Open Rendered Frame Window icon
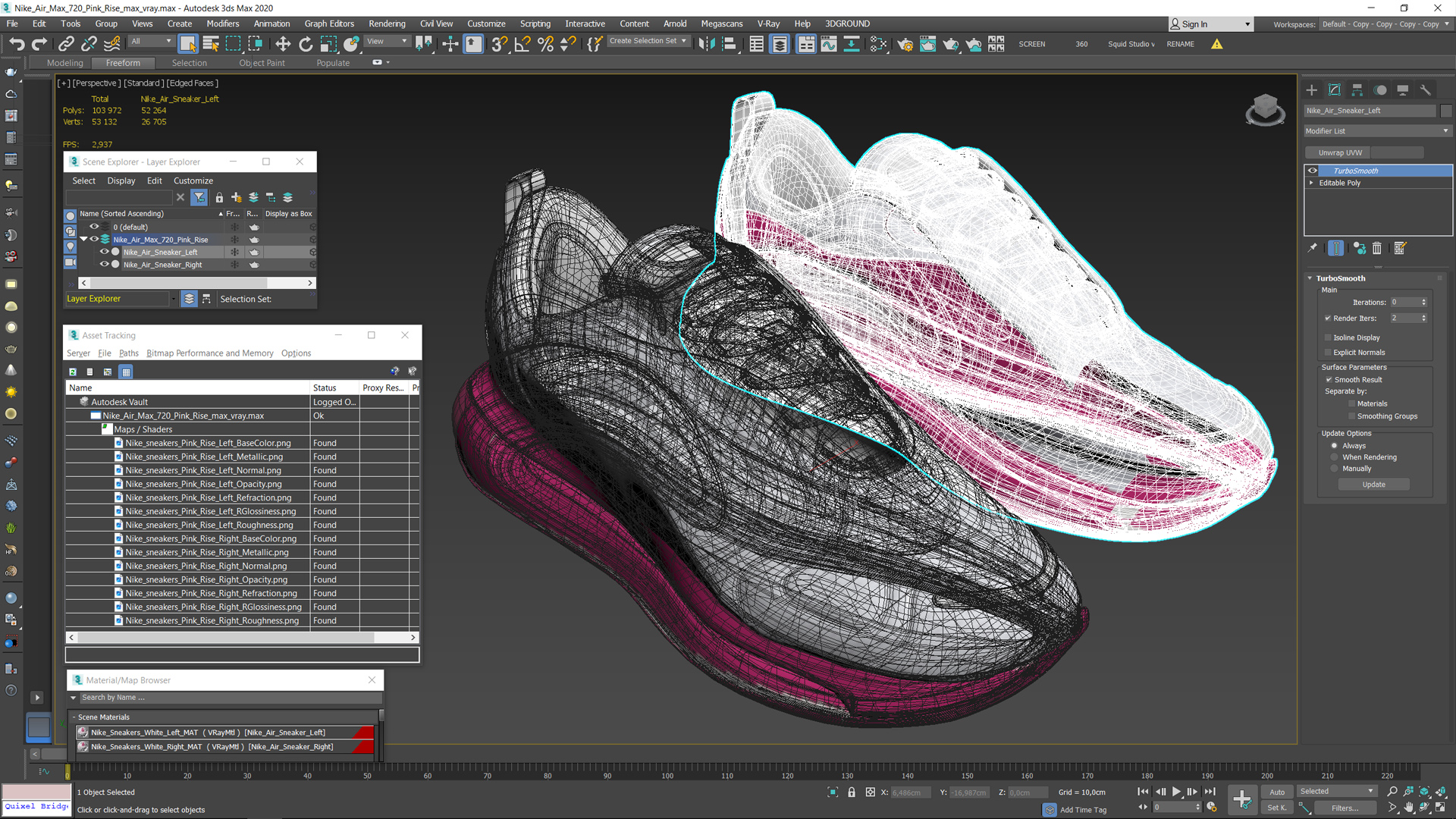The image size is (1456, 819). [927, 44]
